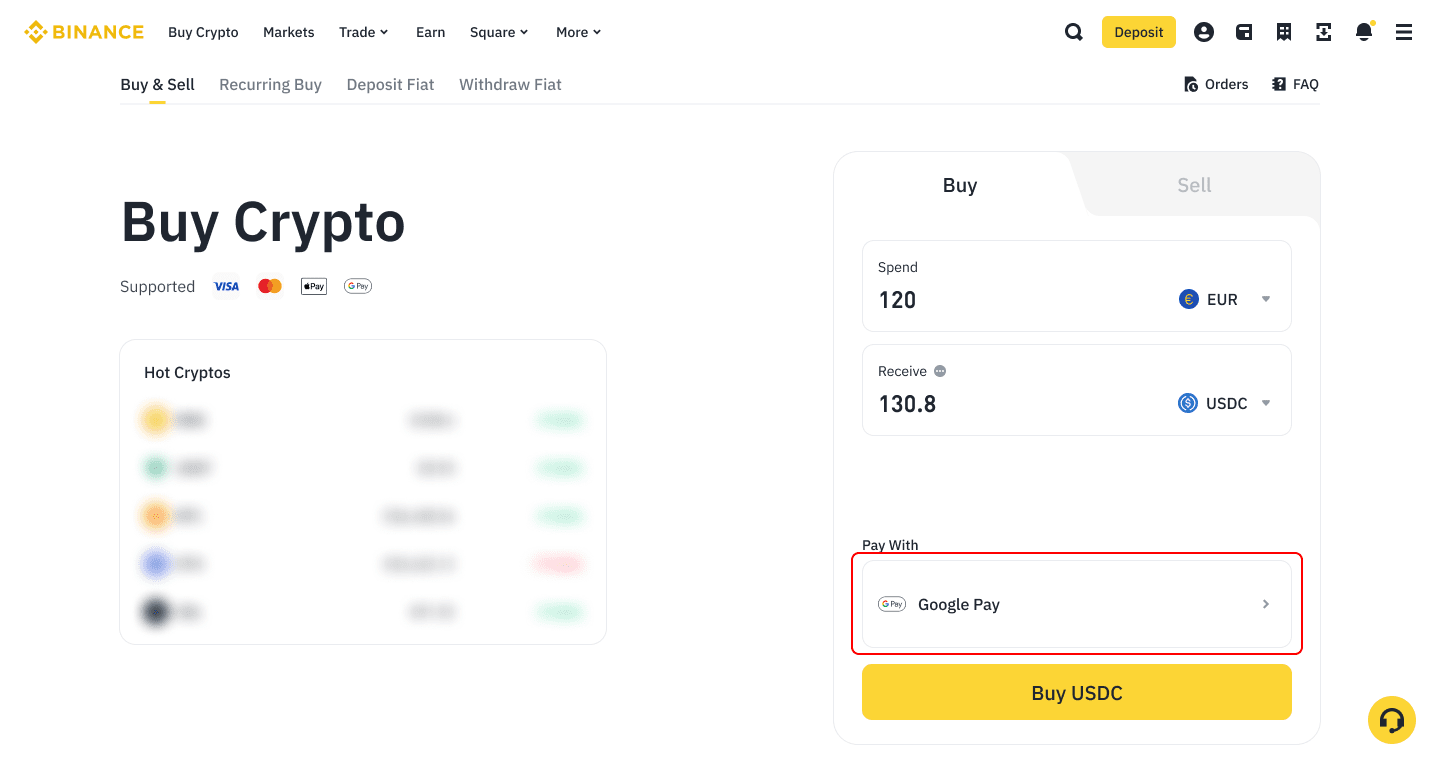The width and height of the screenshot is (1440, 768).
Task: Open the Square menu in navigation
Action: [x=499, y=32]
